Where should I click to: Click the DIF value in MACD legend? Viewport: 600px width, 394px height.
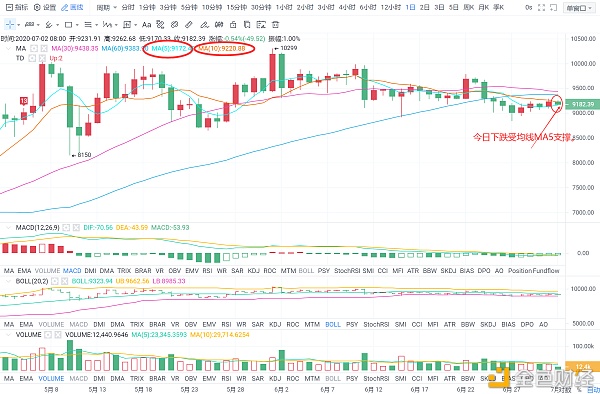click(98, 228)
